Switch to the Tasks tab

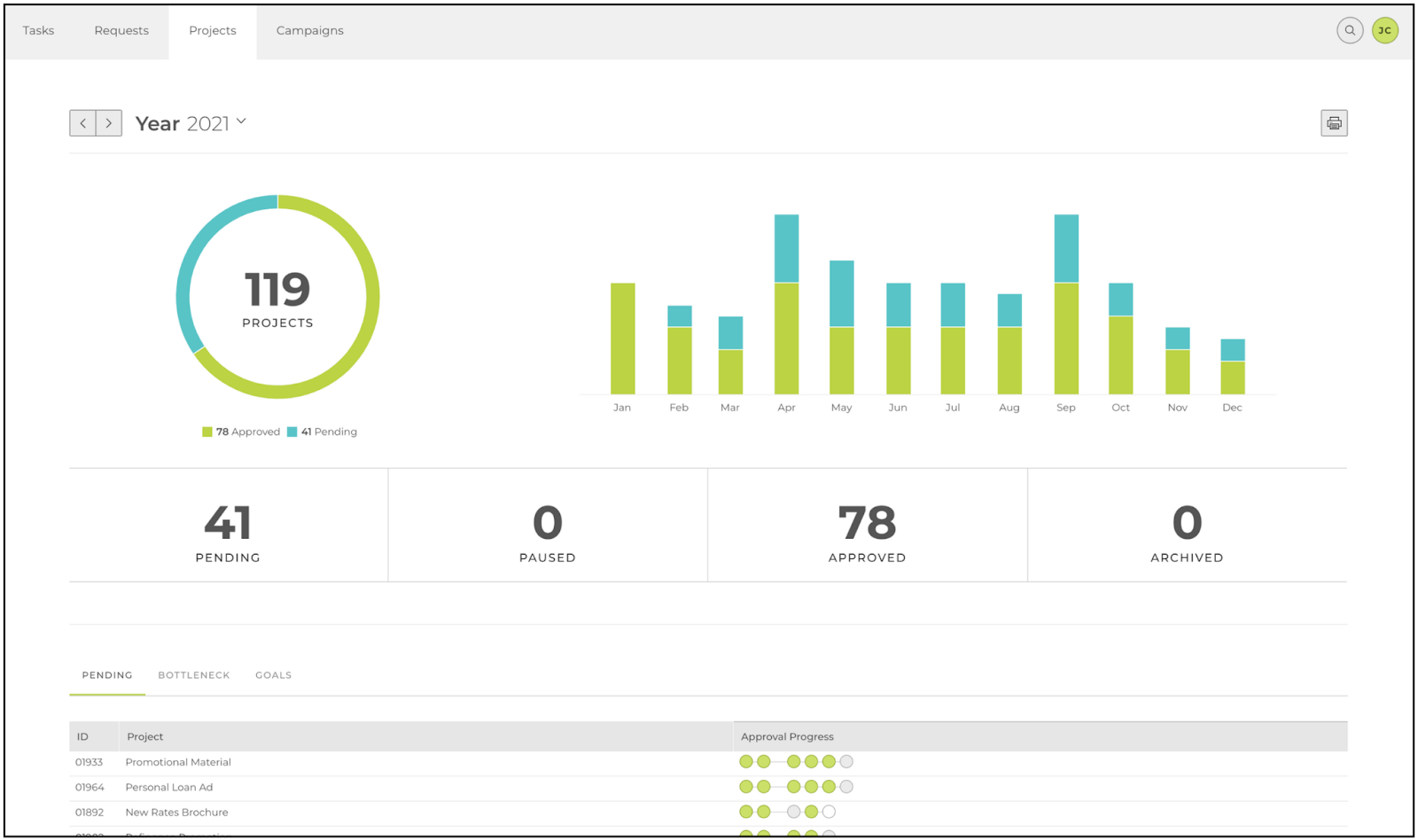coord(38,30)
